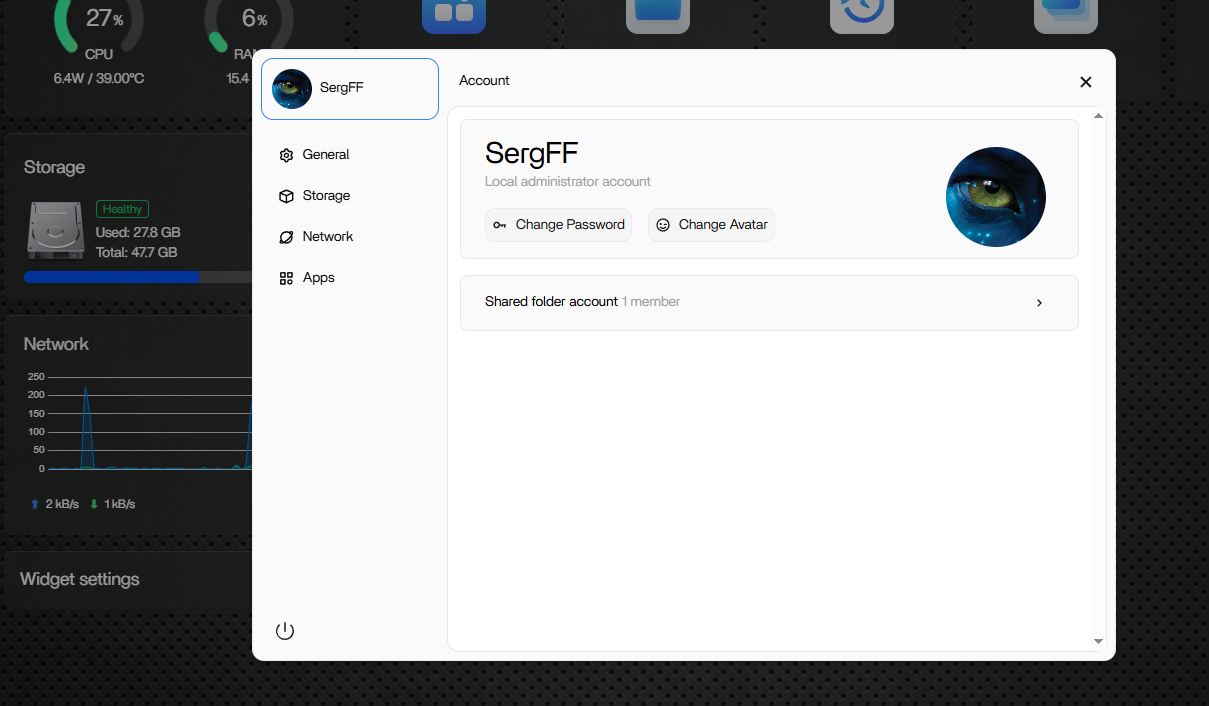This screenshot has height=706, width=1209.
Task: Open the SergFF account tab in the sidebar
Action: click(349, 89)
